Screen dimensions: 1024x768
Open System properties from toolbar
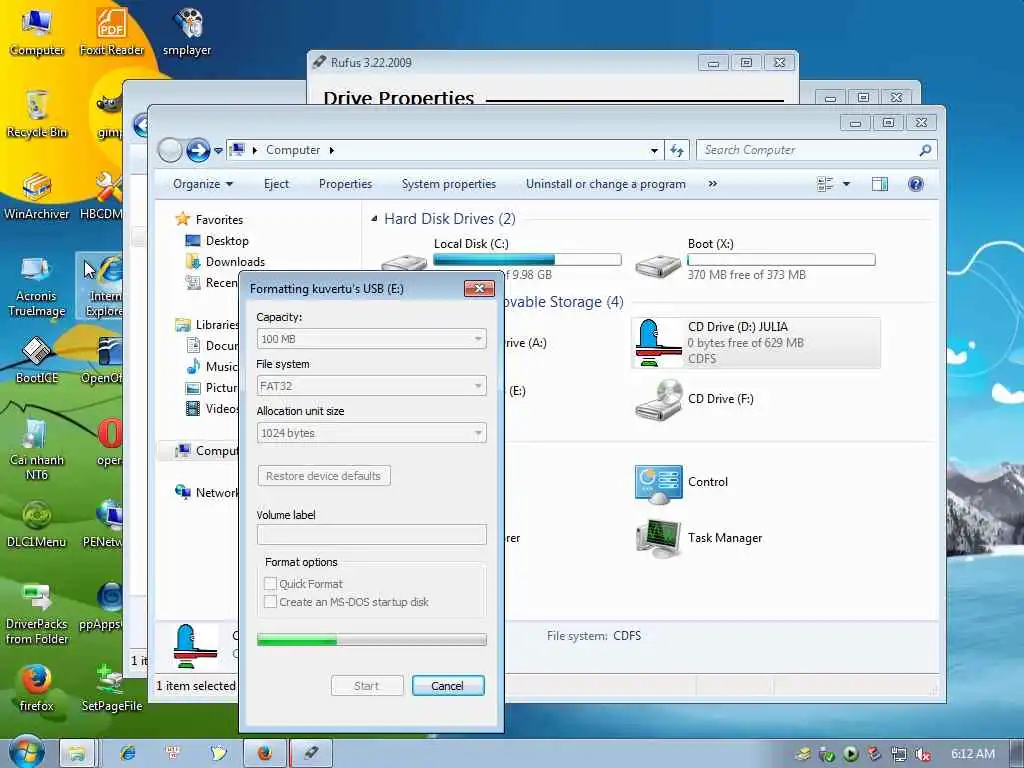(x=449, y=184)
